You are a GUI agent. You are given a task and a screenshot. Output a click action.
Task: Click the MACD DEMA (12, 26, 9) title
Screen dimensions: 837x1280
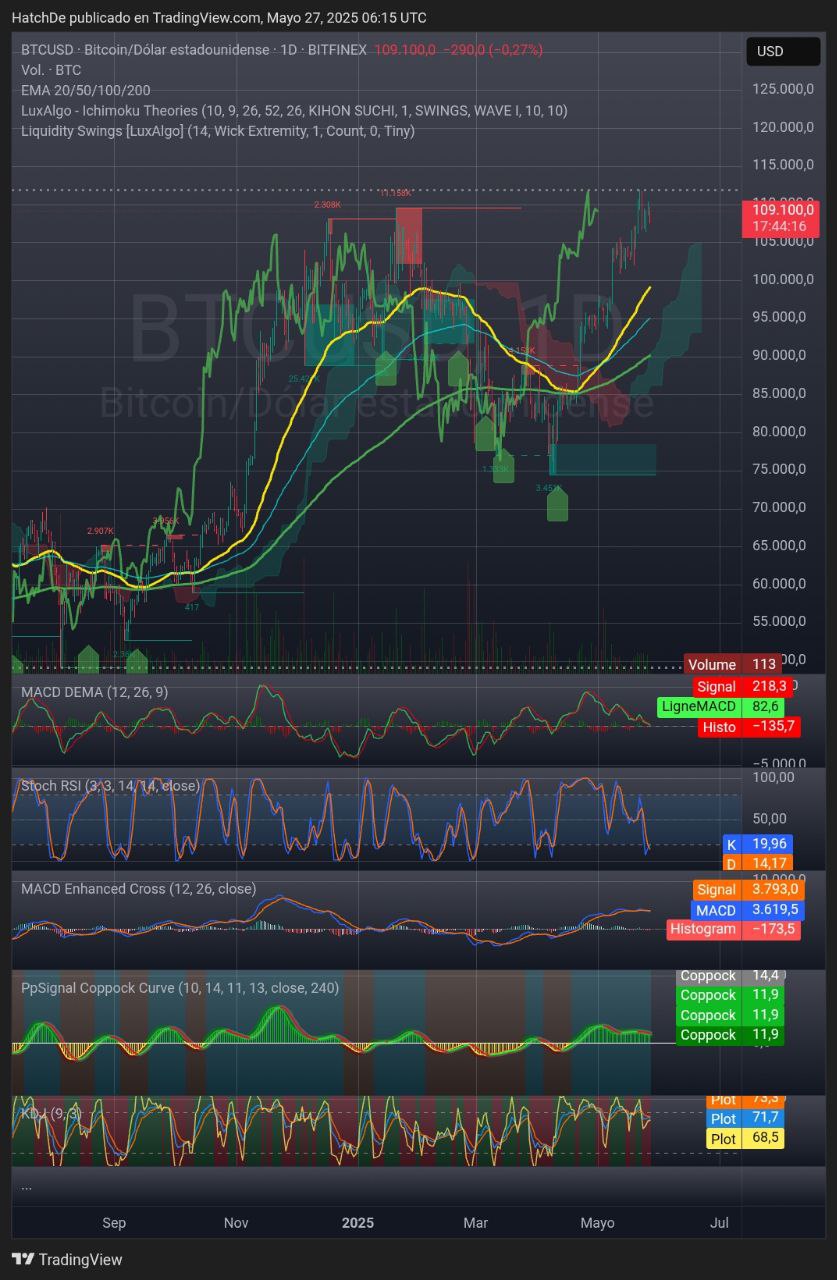(94, 691)
